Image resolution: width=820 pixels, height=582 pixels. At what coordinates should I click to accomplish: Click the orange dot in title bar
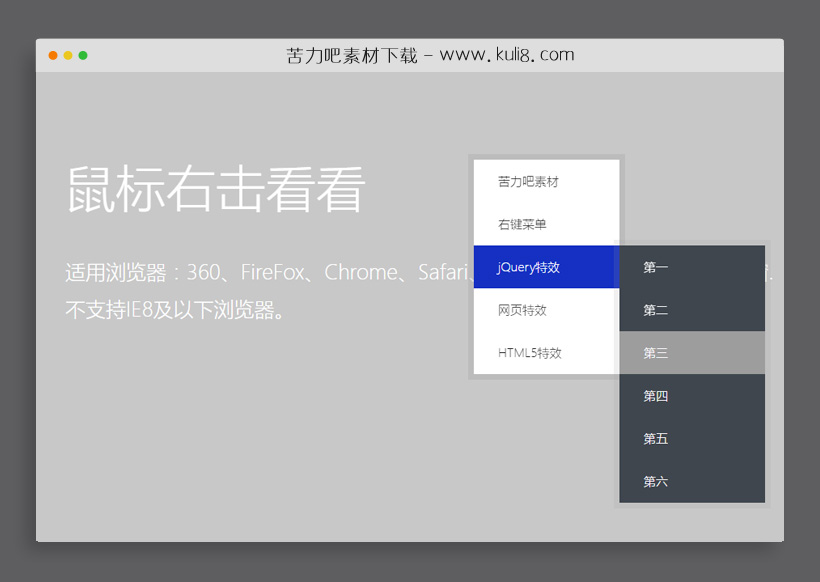(53, 55)
